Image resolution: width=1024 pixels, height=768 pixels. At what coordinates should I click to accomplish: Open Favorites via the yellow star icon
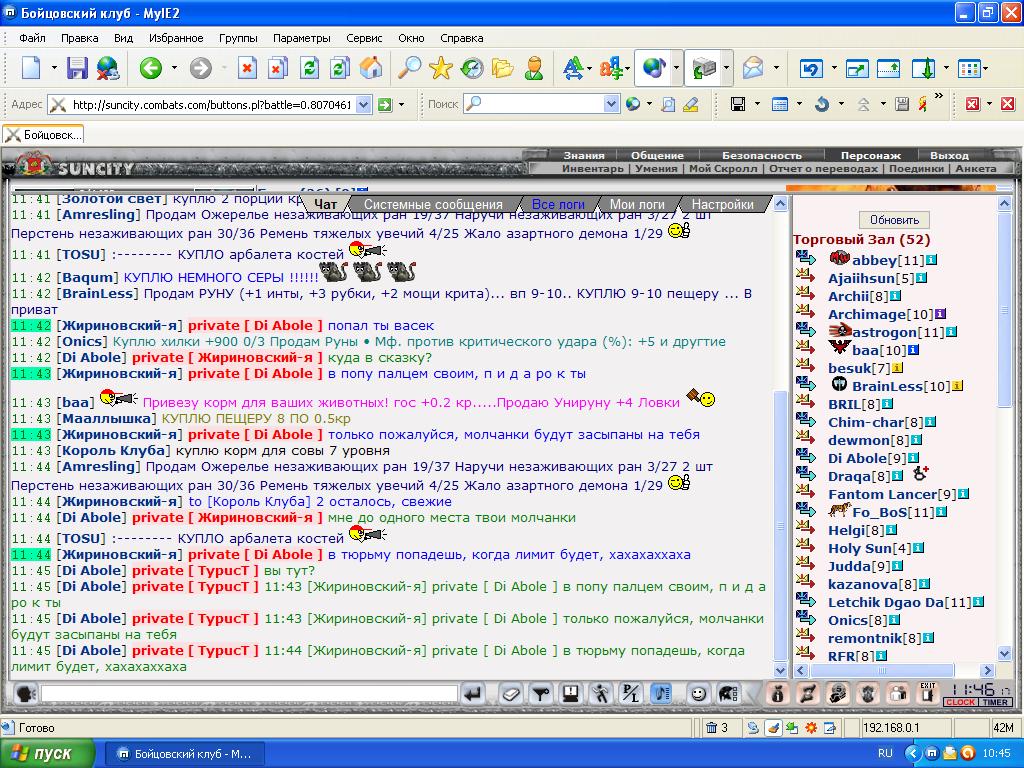click(441, 67)
